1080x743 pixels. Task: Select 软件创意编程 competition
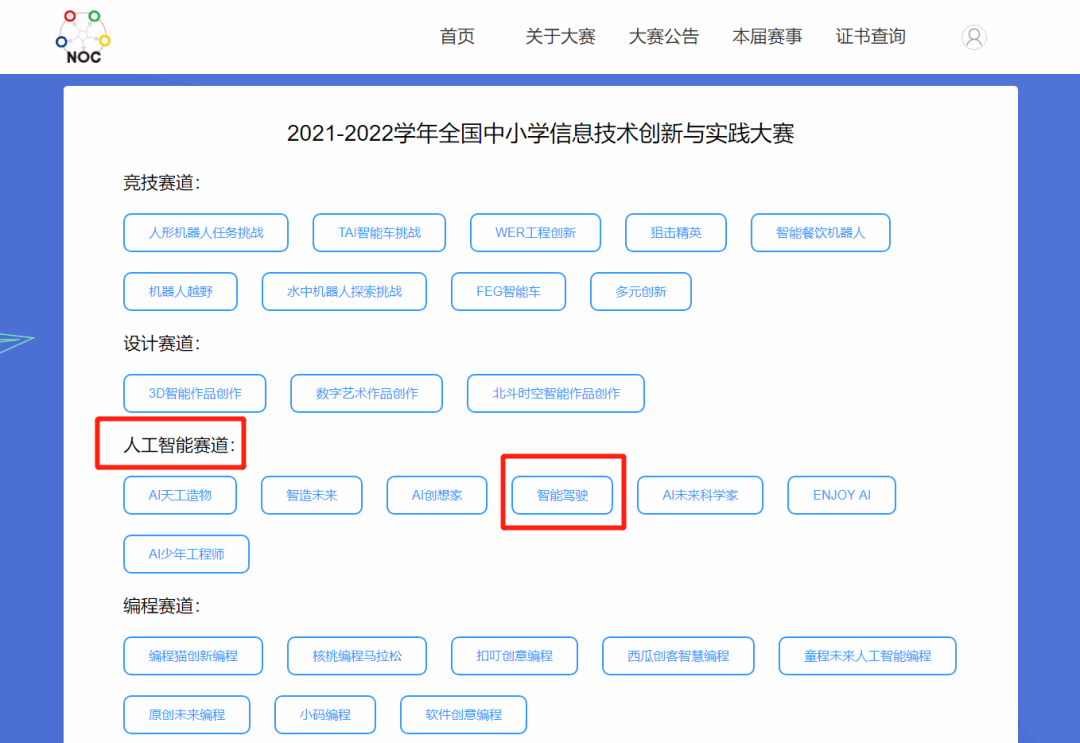point(463,715)
